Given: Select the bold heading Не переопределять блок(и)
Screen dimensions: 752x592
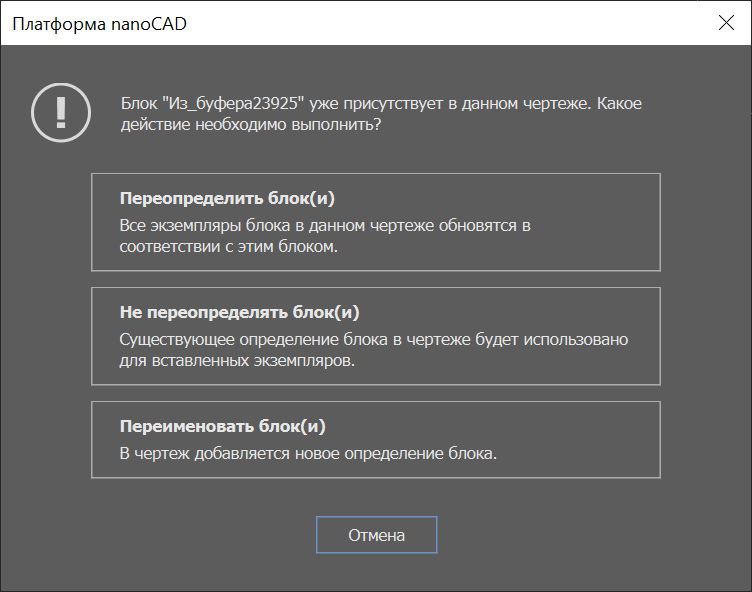Looking at the screenshot, I should point(239,312).
